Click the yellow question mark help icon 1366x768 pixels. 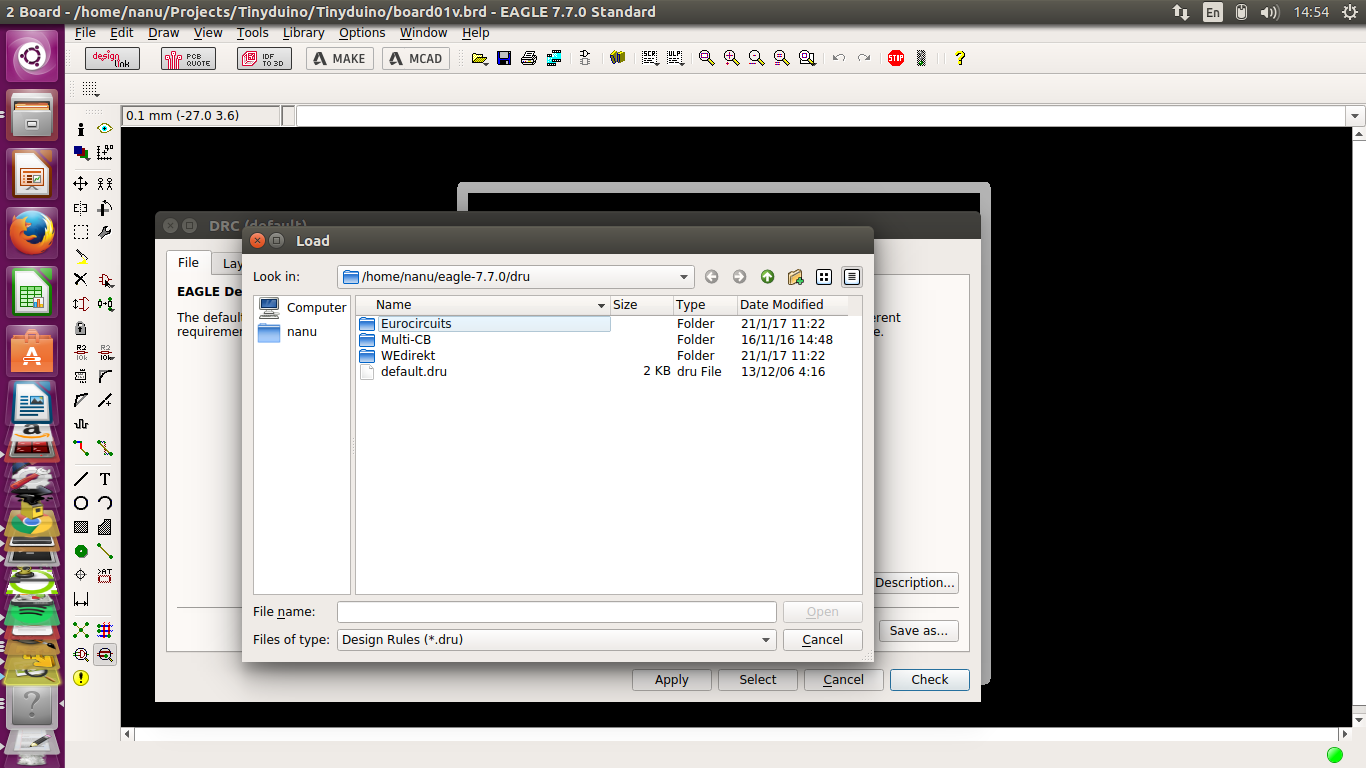pyautogui.click(x=959, y=58)
